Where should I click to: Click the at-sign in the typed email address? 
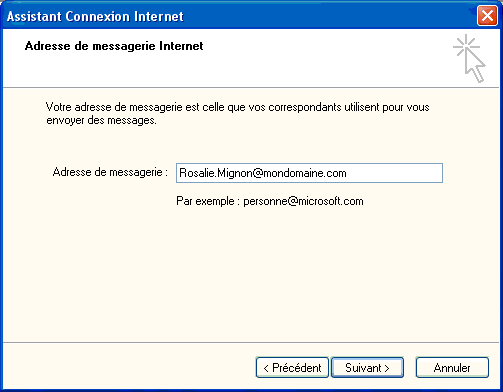coord(258,174)
